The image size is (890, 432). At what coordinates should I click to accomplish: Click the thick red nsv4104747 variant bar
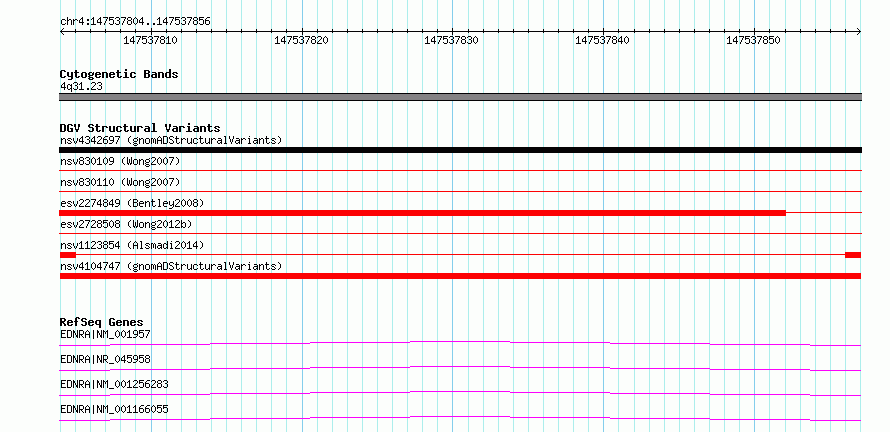coord(460,276)
